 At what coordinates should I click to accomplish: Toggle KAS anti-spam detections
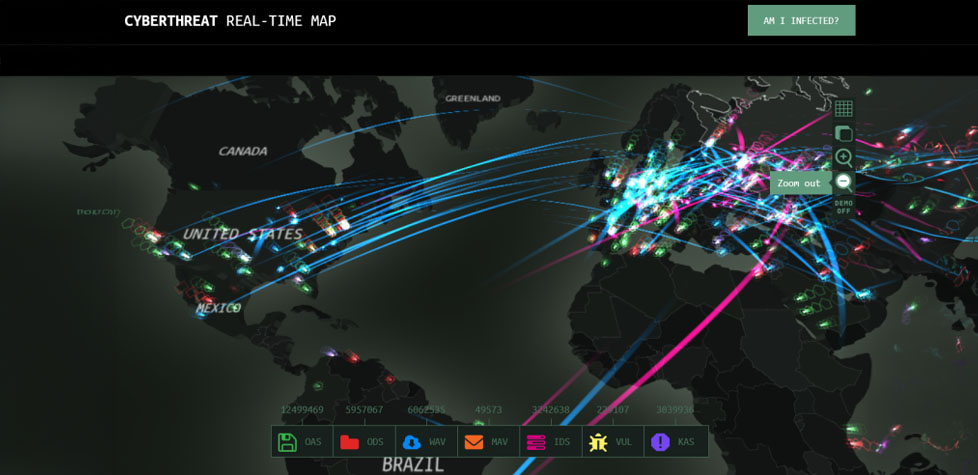pos(675,441)
